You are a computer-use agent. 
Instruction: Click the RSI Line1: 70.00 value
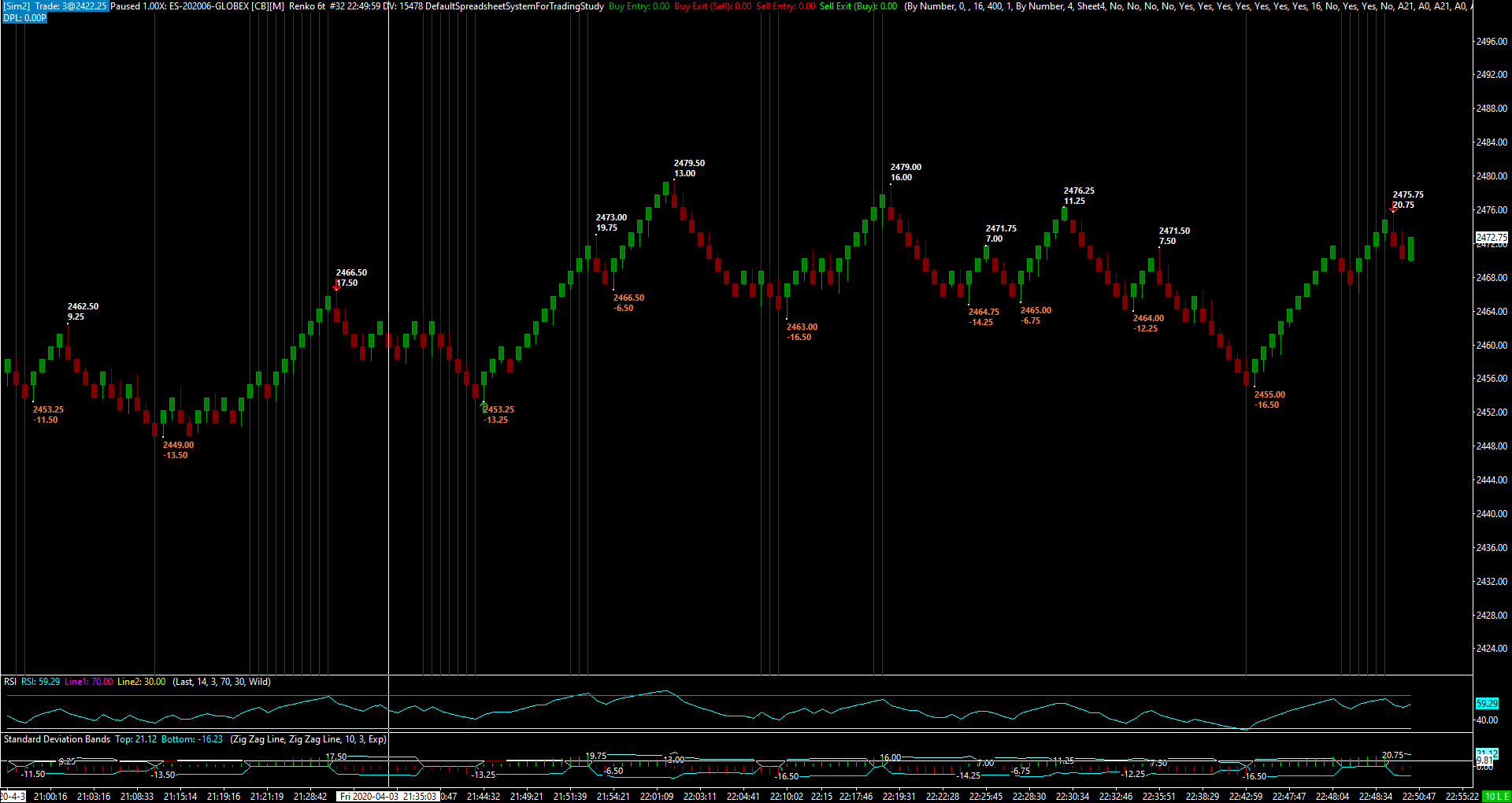(x=88, y=682)
